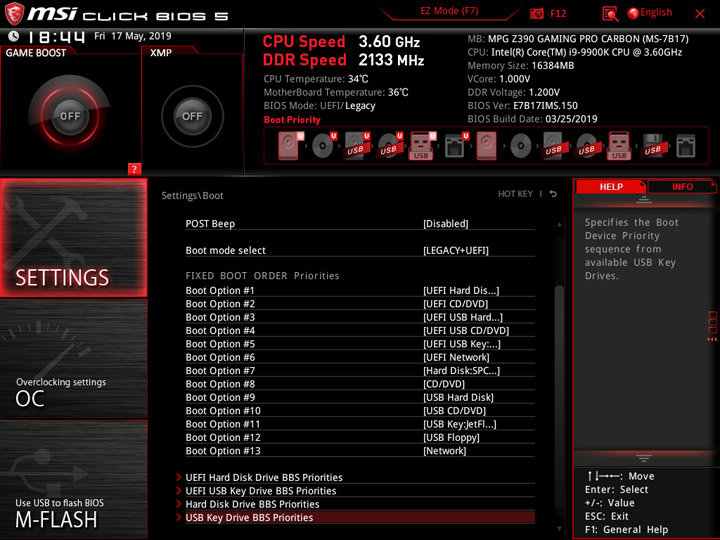The width and height of the screenshot is (720, 540).
Task: Select the Boot Option #9 row label
Action: [x=220, y=397]
